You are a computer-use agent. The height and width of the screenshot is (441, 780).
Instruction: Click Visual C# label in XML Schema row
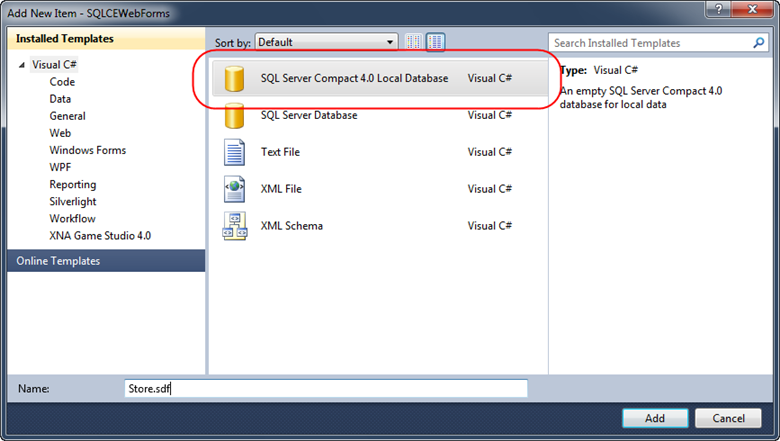(489, 226)
